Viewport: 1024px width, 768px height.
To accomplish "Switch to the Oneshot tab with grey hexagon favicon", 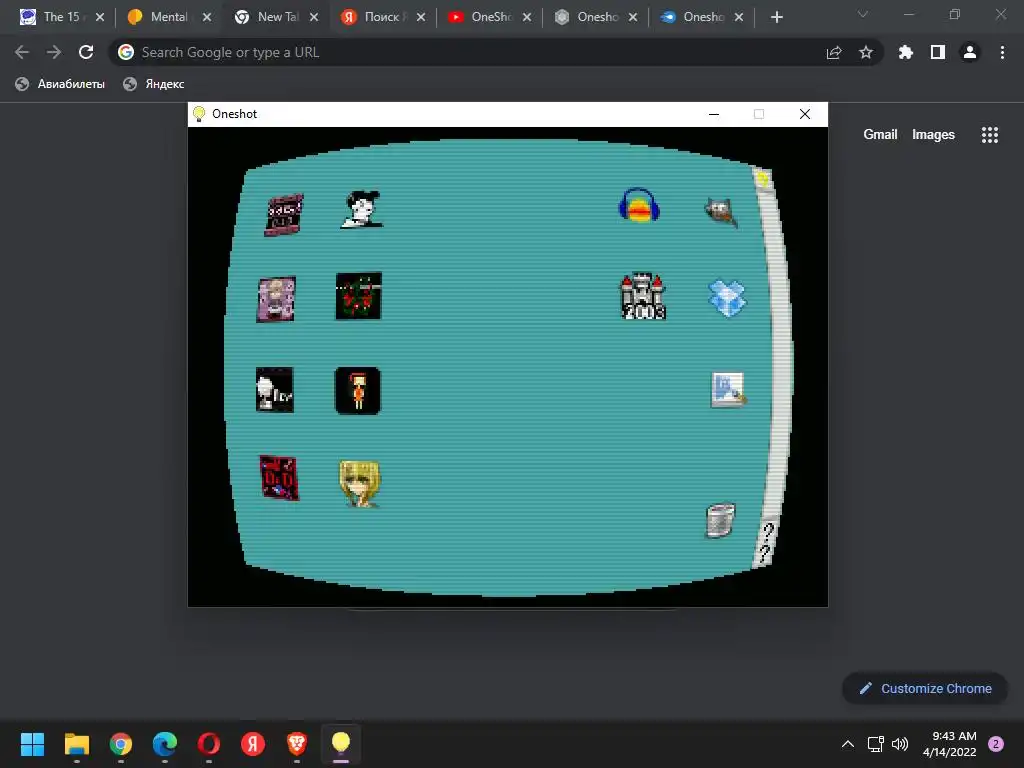I will point(596,17).
